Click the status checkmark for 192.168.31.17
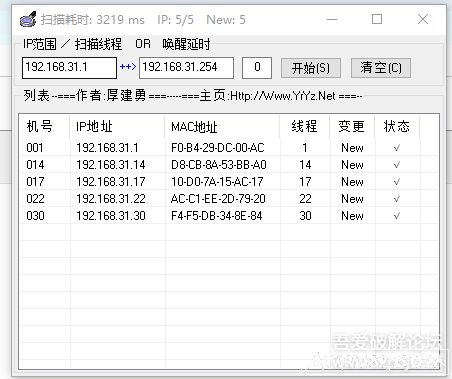 (397, 182)
